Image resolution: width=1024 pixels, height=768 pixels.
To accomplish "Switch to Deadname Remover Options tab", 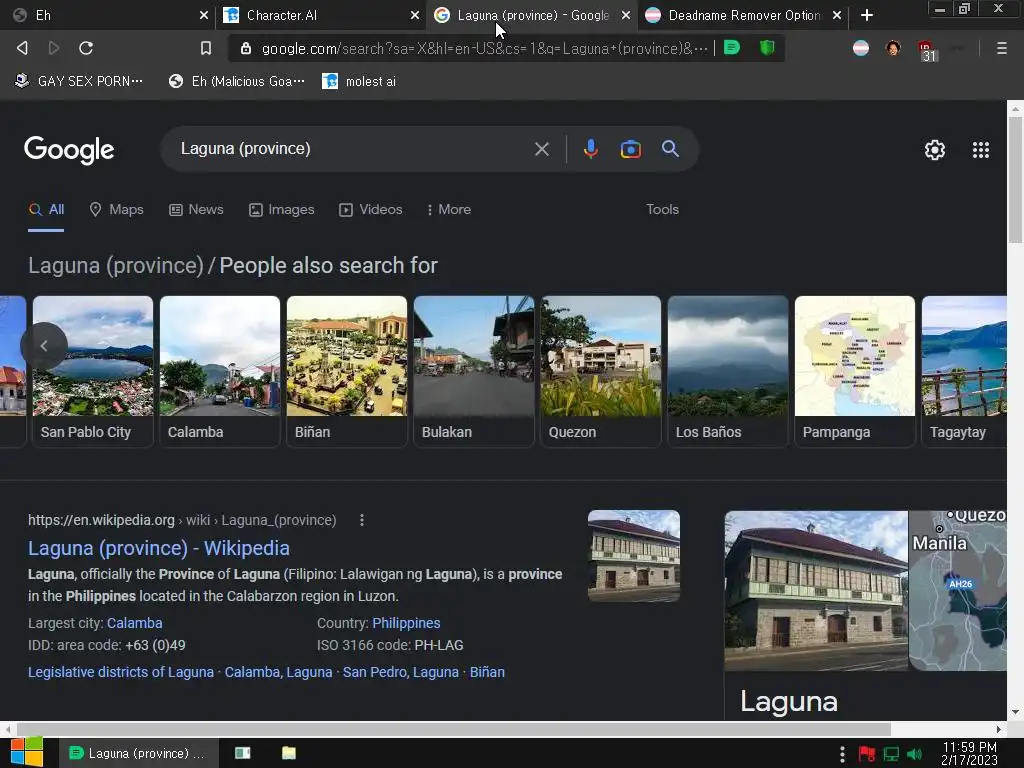I will pyautogui.click(x=744, y=15).
